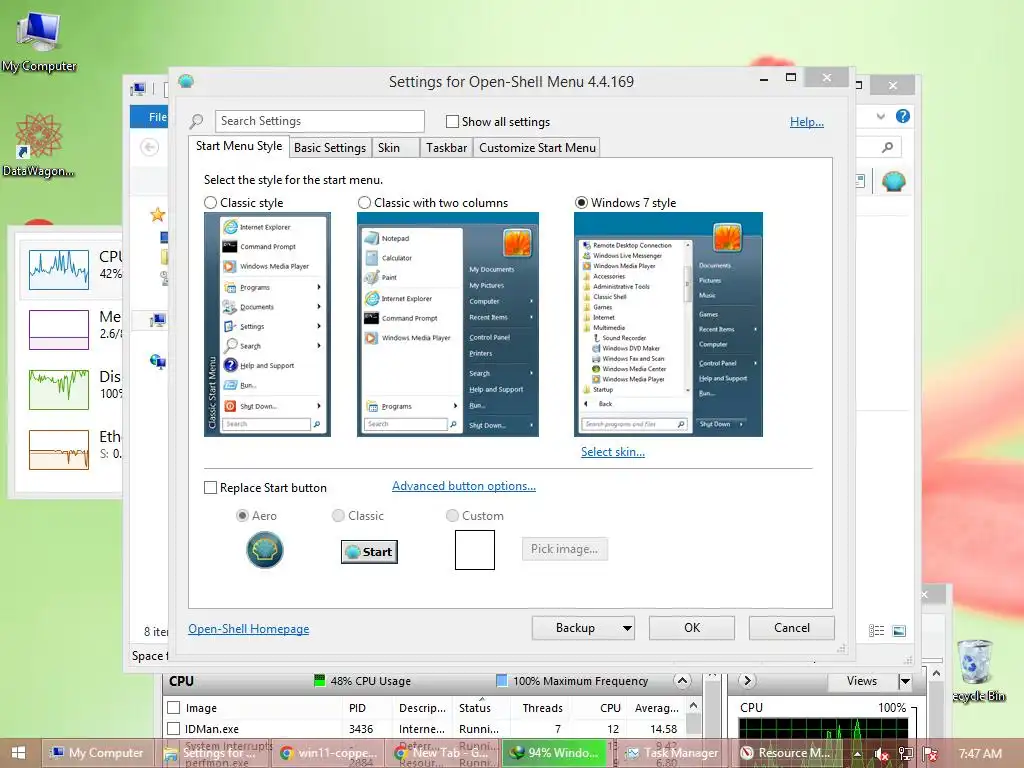Visit the Open-Shell Homepage link
Screen dimensions: 1024x768
(249, 629)
